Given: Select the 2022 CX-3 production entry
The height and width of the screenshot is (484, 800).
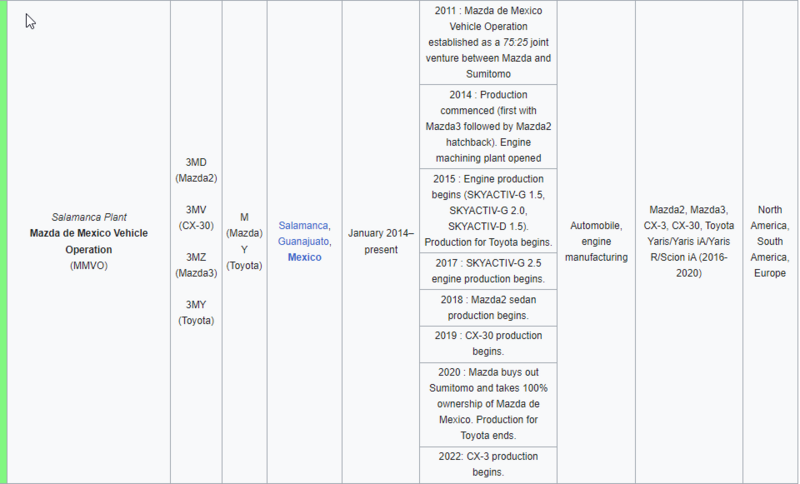Looking at the screenshot, I should (x=487, y=464).
